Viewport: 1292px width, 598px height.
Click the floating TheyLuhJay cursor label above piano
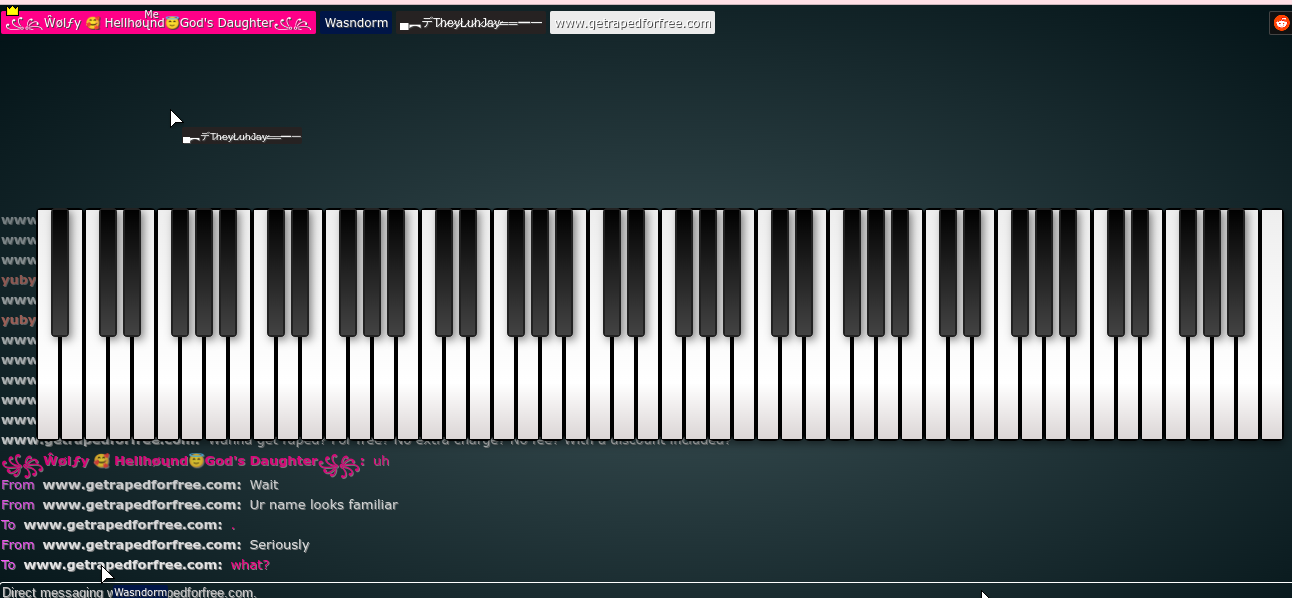pos(242,137)
